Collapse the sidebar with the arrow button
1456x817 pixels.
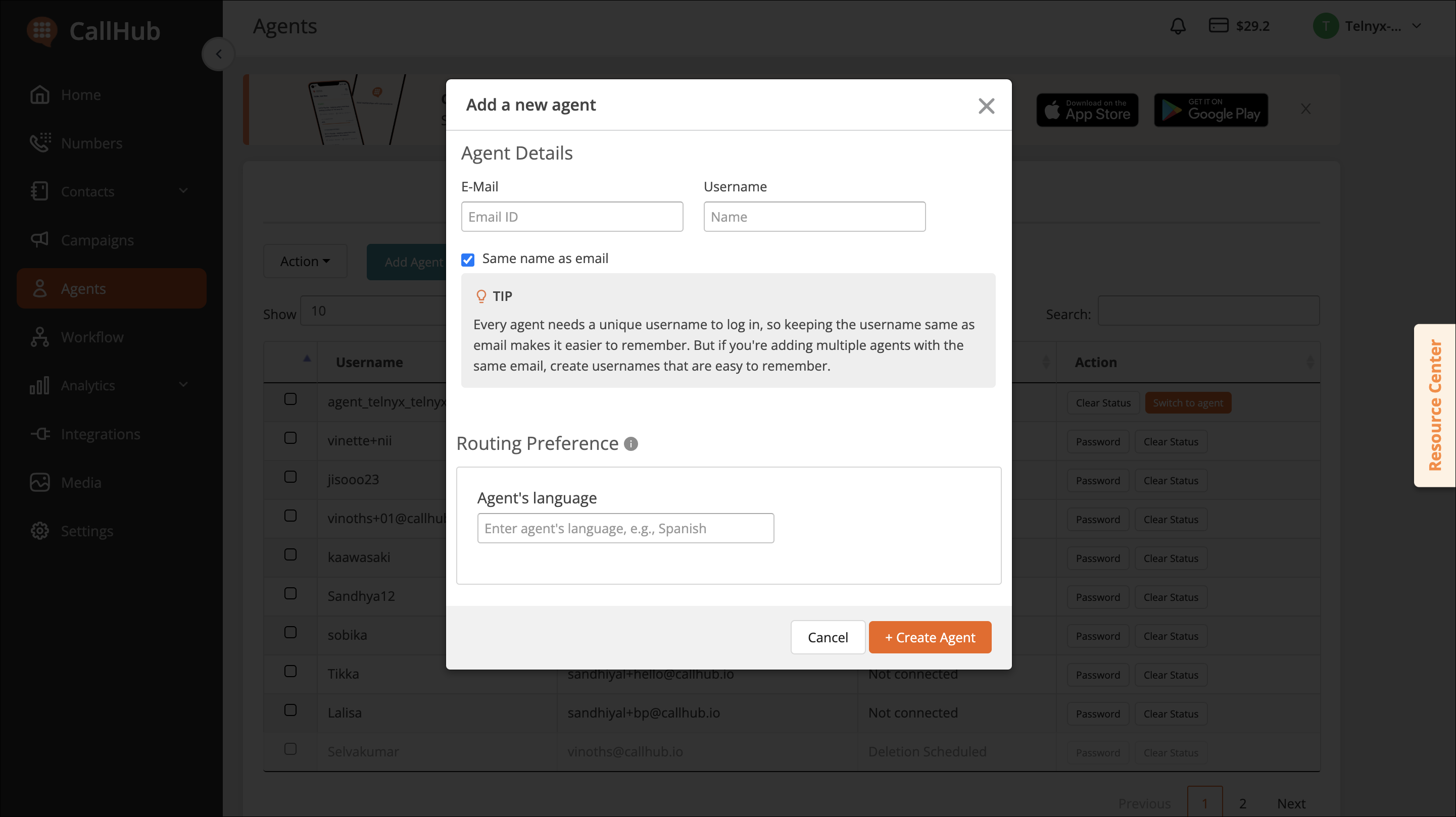(x=218, y=54)
